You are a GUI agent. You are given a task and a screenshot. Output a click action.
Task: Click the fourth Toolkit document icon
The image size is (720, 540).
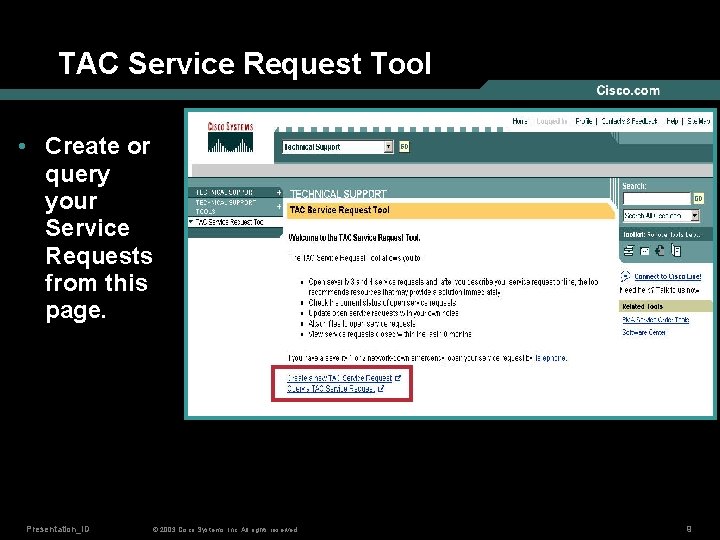tap(676, 250)
